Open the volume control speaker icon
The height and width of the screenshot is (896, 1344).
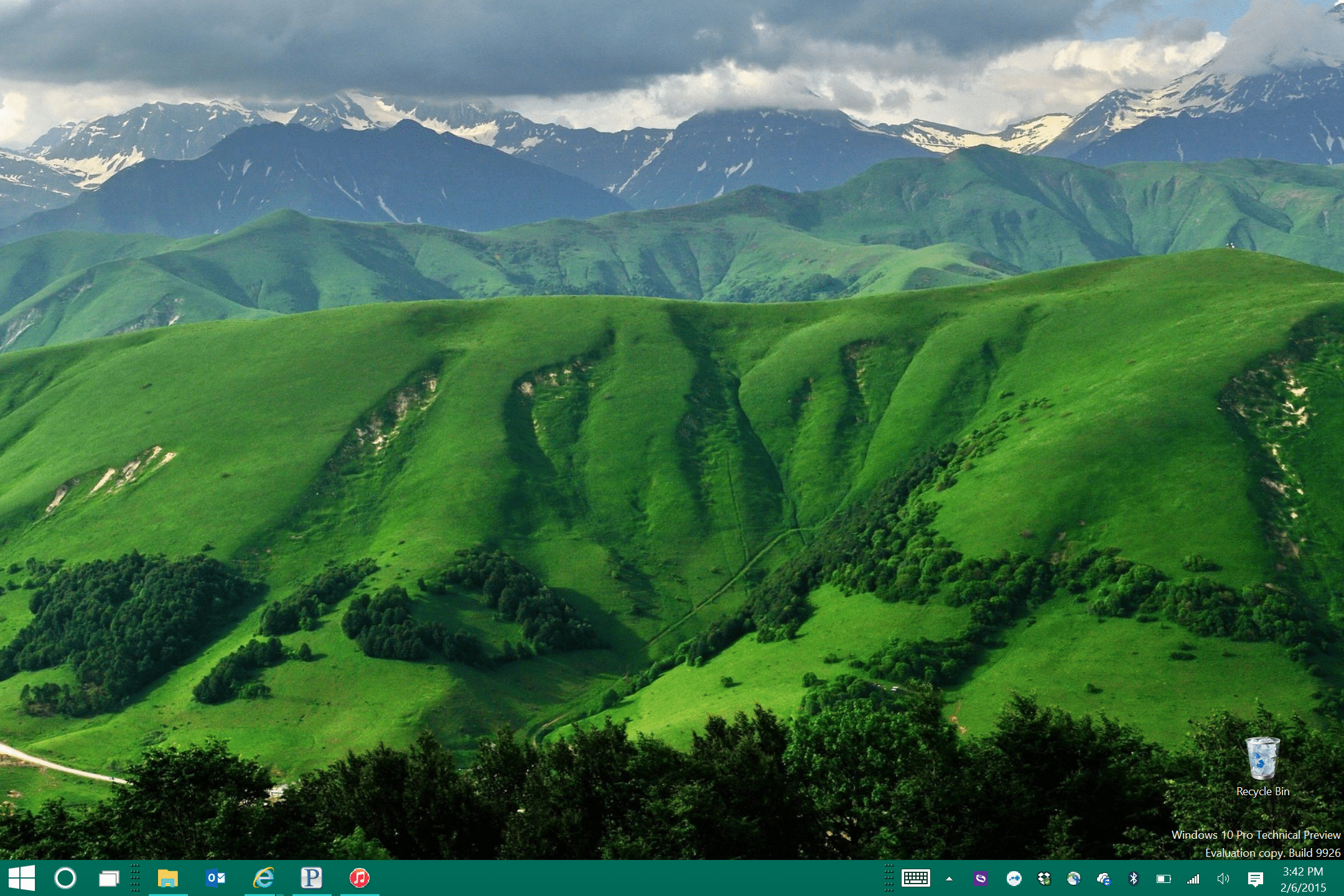(x=1223, y=879)
